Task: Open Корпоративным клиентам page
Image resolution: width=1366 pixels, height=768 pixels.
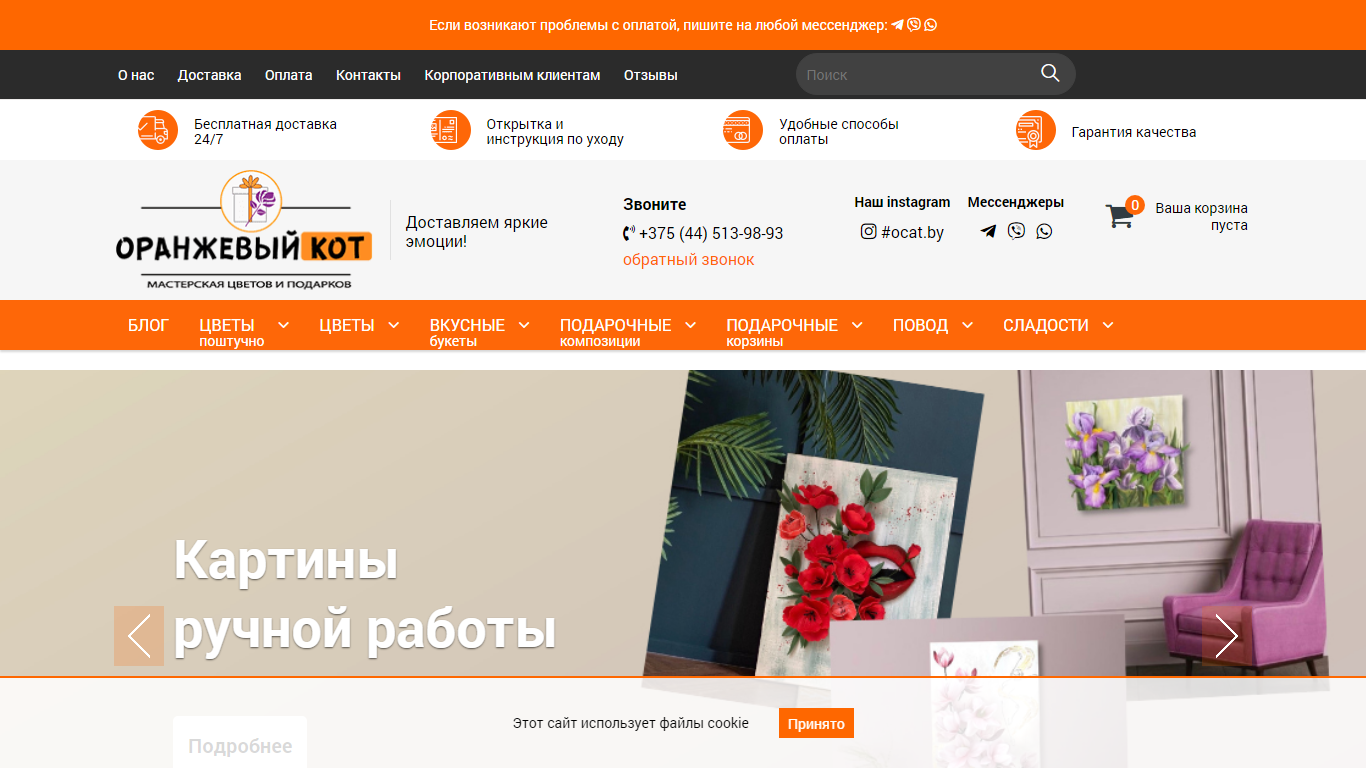Action: [512, 75]
